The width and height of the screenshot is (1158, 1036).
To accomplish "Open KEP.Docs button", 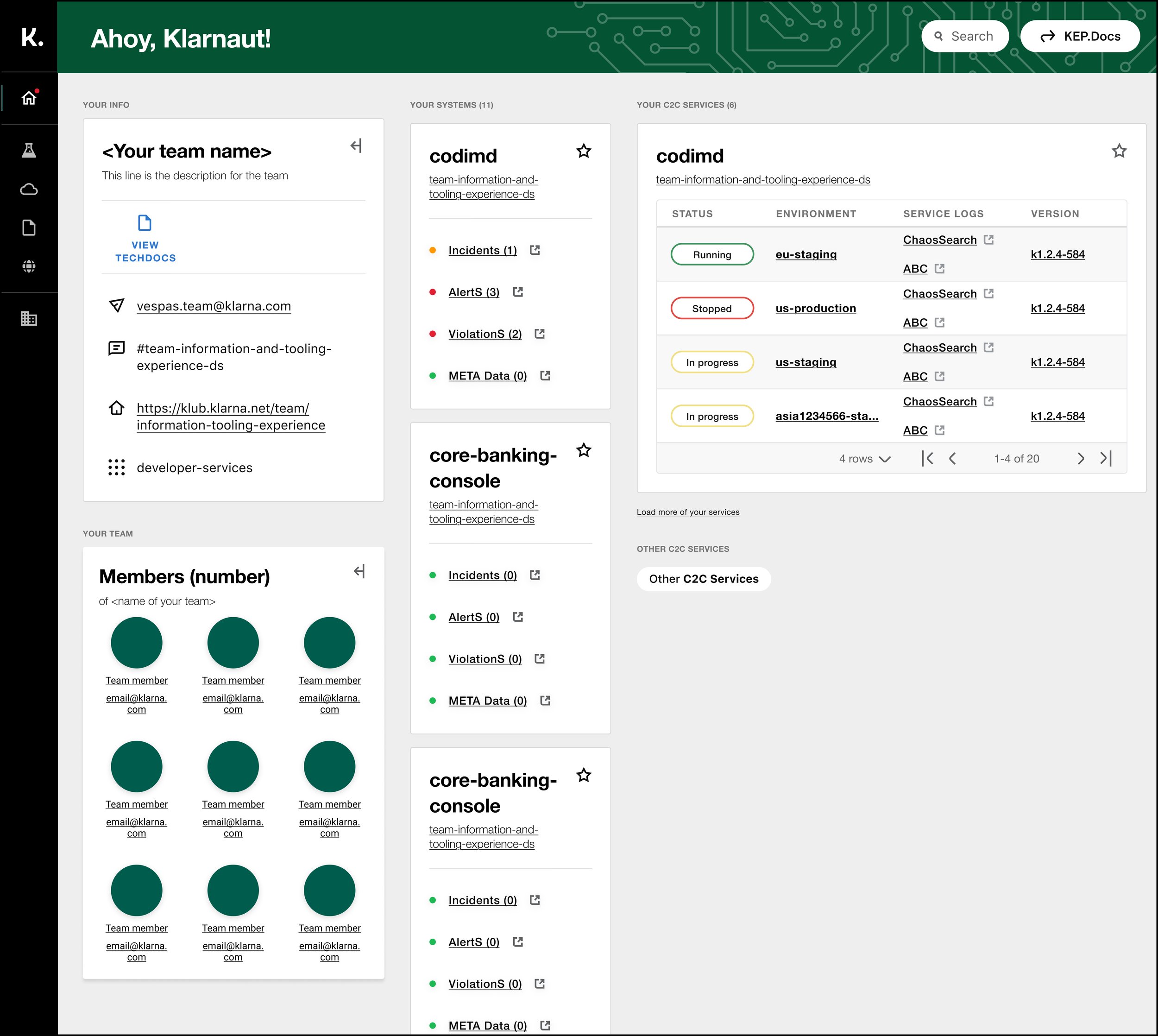I will tap(1080, 37).
